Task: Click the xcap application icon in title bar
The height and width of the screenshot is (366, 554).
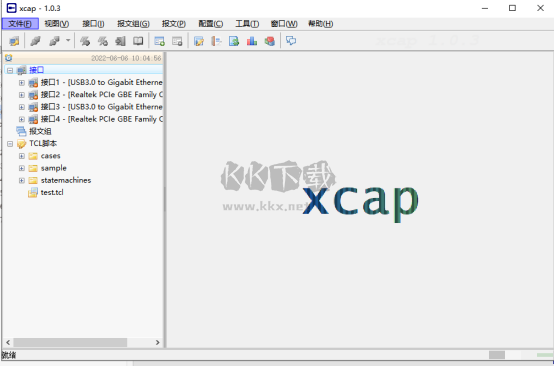Action: click(11, 8)
